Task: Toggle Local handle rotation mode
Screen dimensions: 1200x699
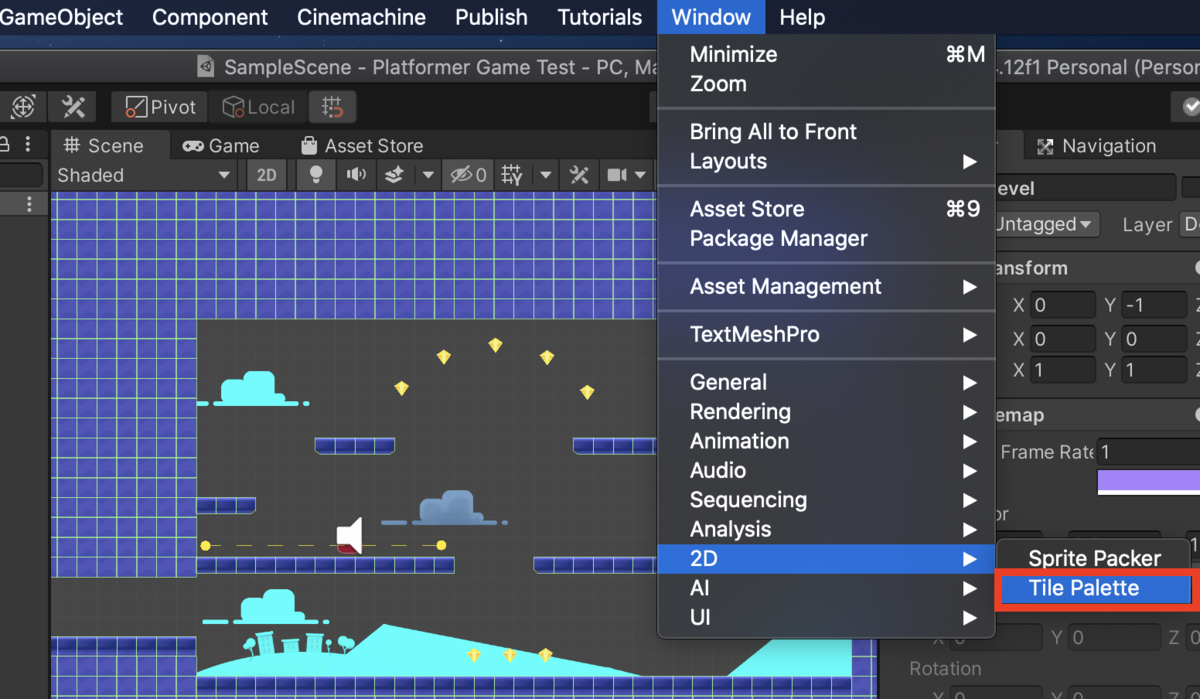Action: [258, 107]
